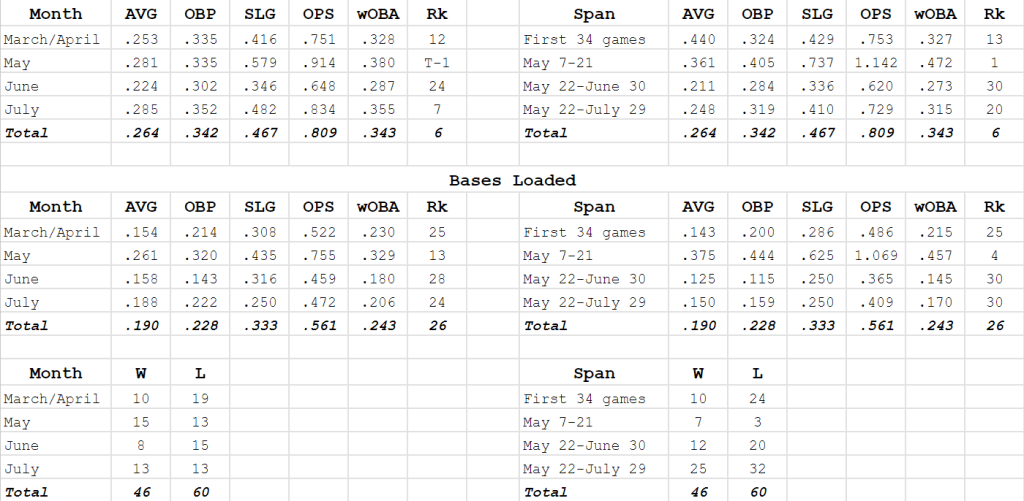Select the .457 wOBA cell
The width and height of the screenshot is (1024, 501).
pos(934,256)
